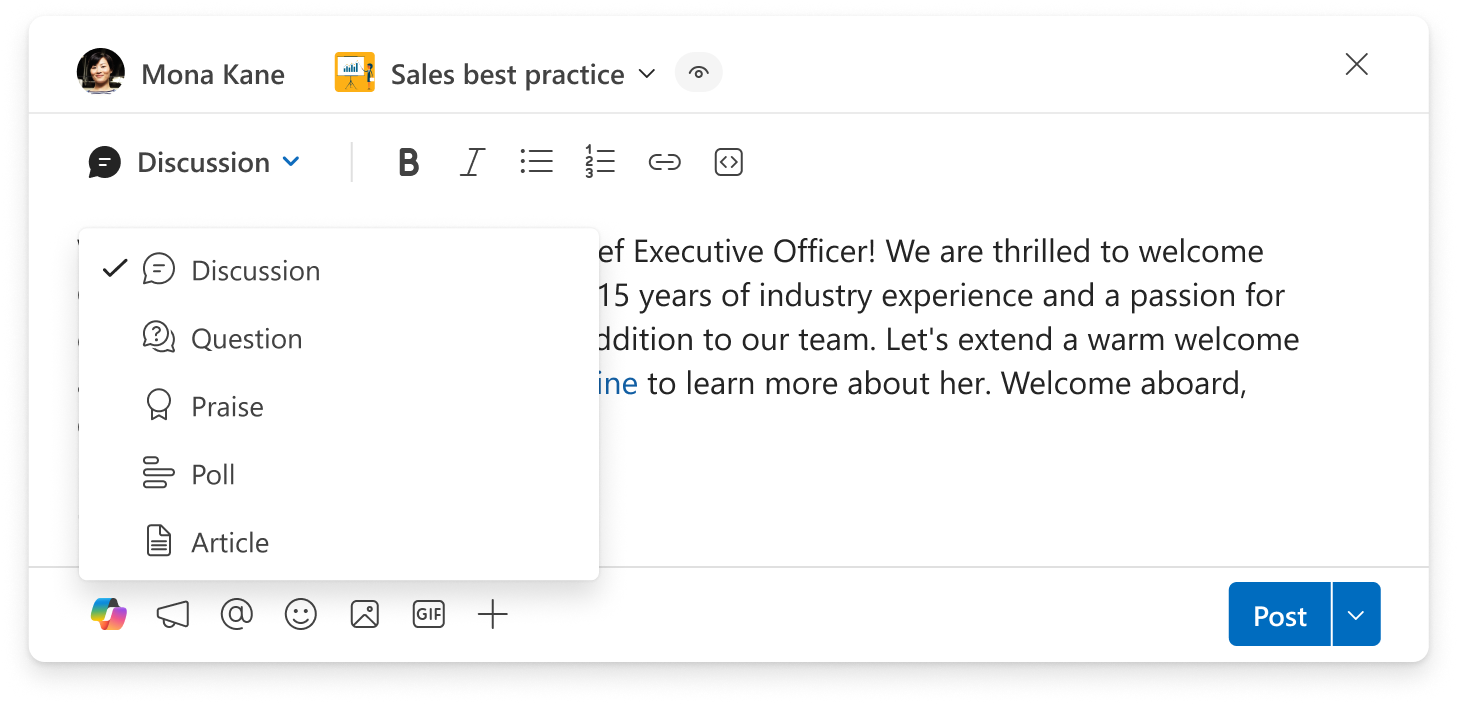Image resolution: width=1458 pixels, height=704 pixels.
Task: Mention someone with the @ icon
Action: pyautogui.click(x=236, y=614)
